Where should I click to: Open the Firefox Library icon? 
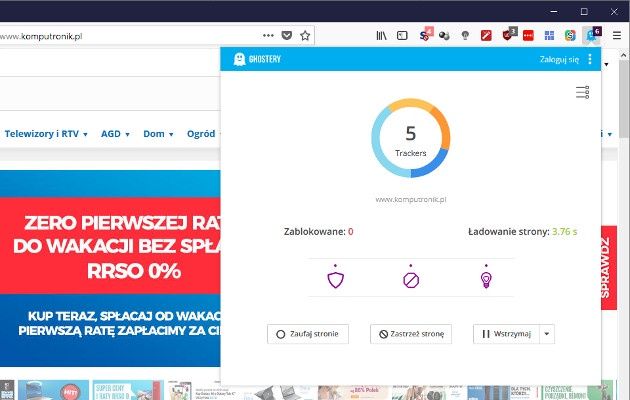point(381,36)
